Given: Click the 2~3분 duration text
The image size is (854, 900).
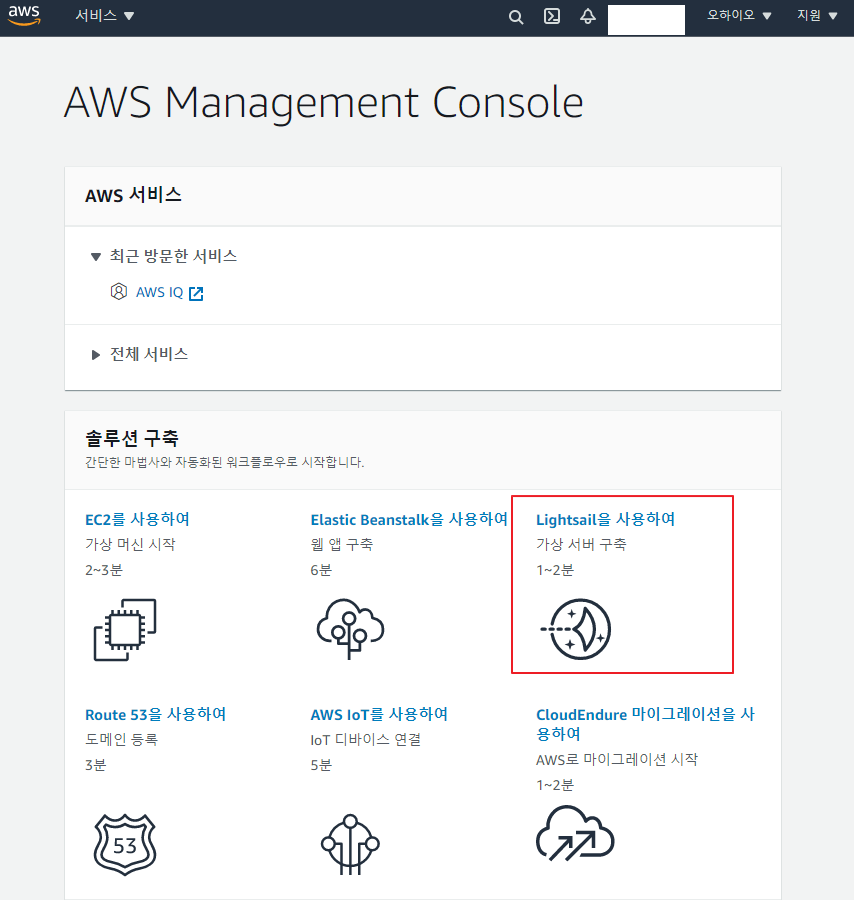Looking at the screenshot, I should 104,570.
